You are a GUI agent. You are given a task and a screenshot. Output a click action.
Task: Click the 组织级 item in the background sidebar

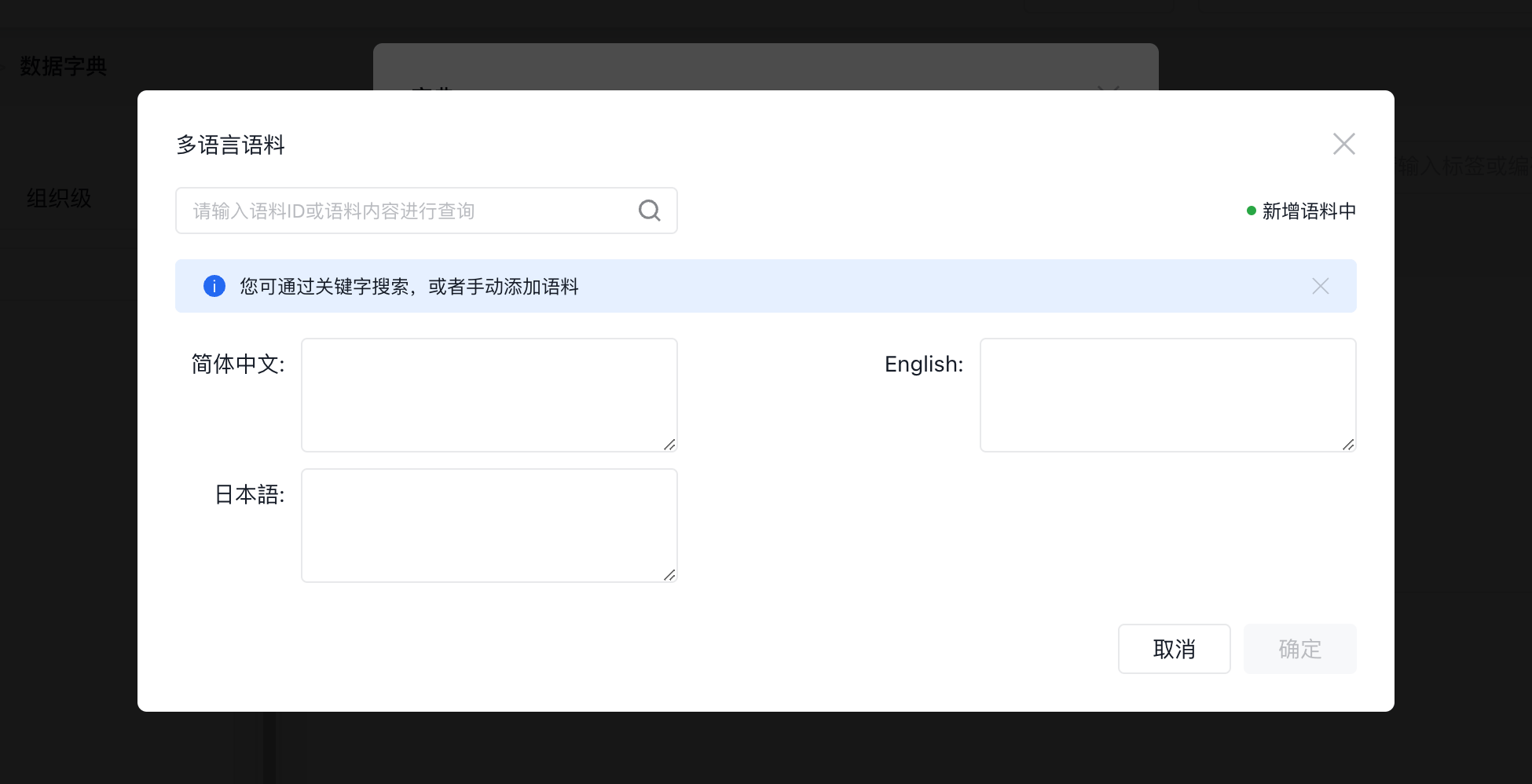59,198
